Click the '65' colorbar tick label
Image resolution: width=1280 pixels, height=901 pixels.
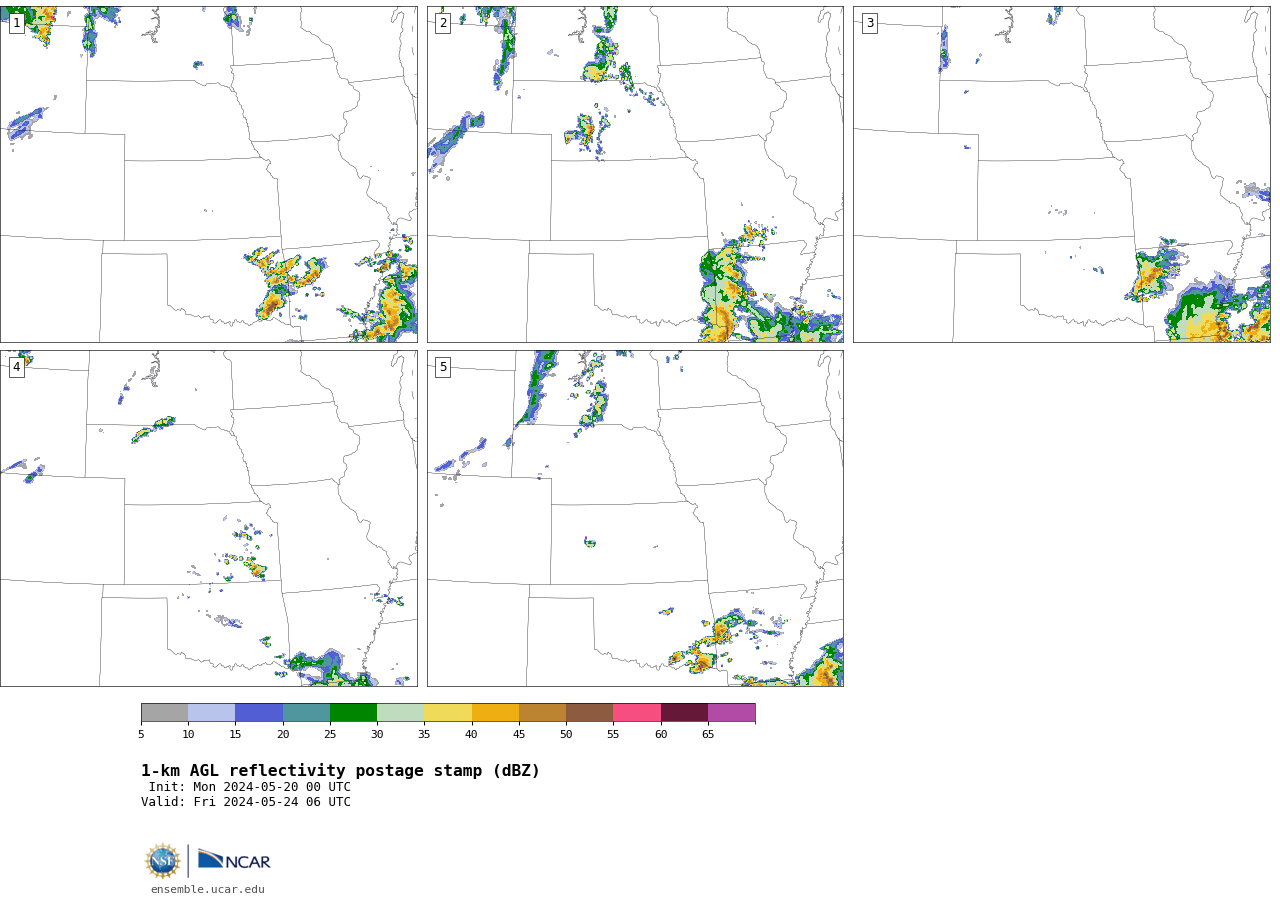pos(708,735)
